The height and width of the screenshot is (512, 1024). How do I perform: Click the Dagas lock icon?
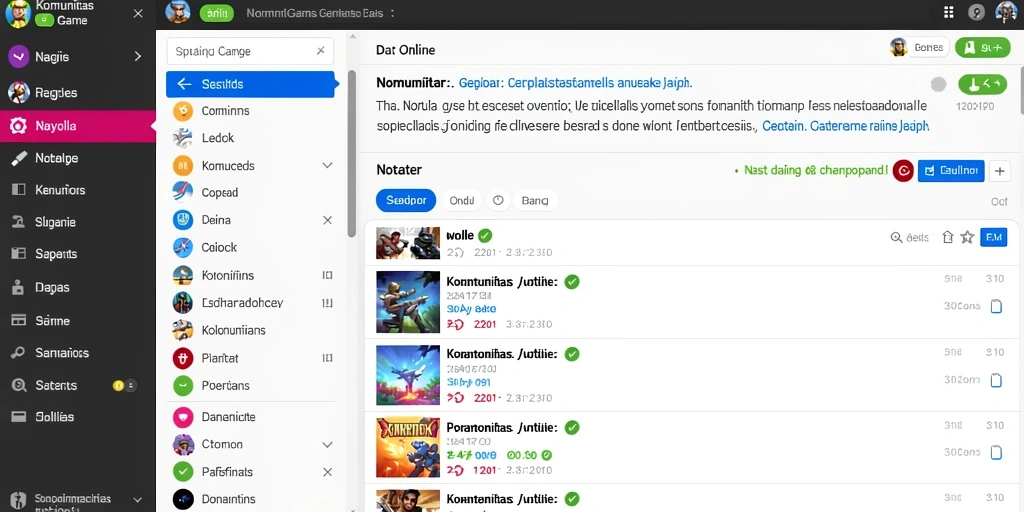point(18,287)
